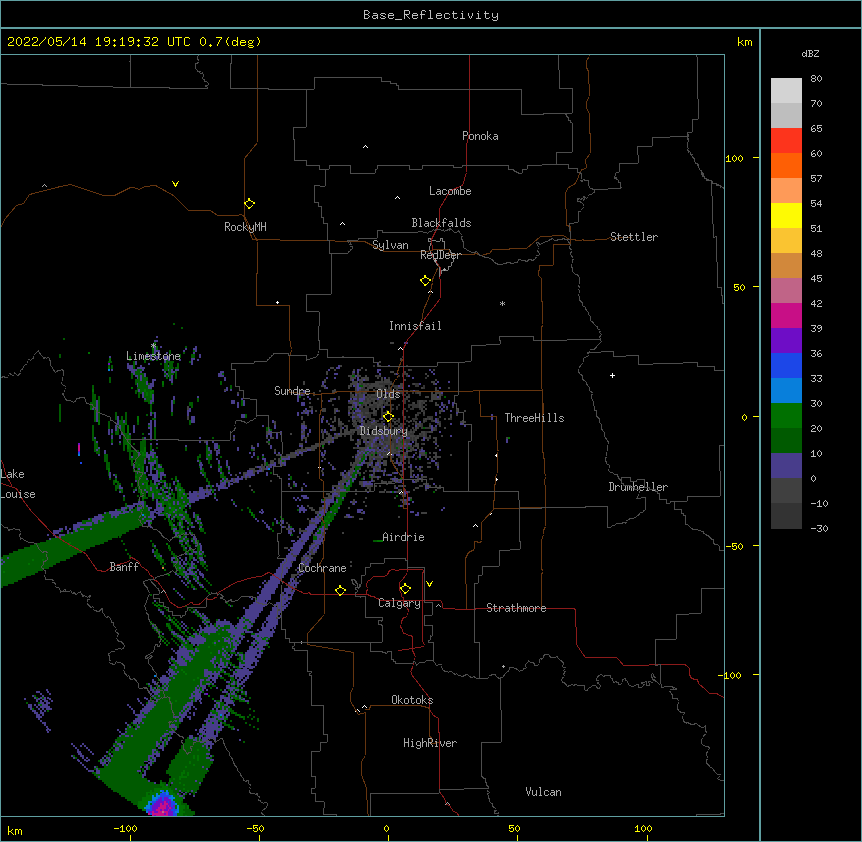Screen dimensions: 862x842
Task: Click the Base_Reflectivity title
Action: [431, 15]
